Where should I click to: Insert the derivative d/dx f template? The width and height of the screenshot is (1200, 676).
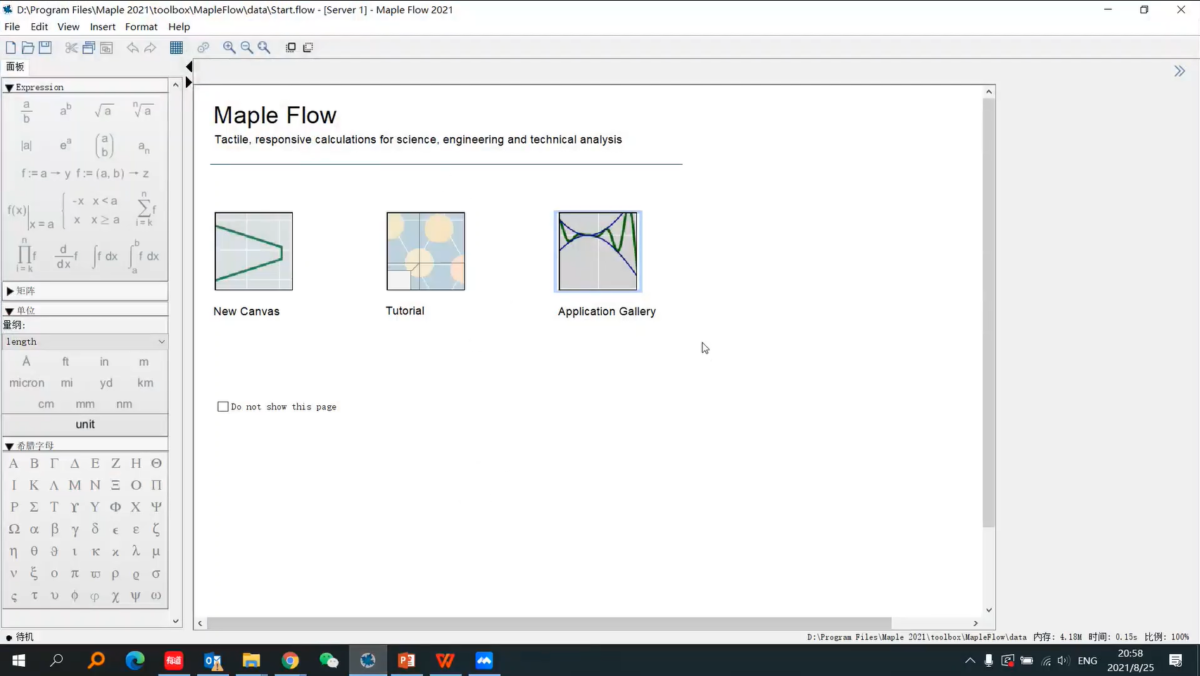tap(65, 257)
